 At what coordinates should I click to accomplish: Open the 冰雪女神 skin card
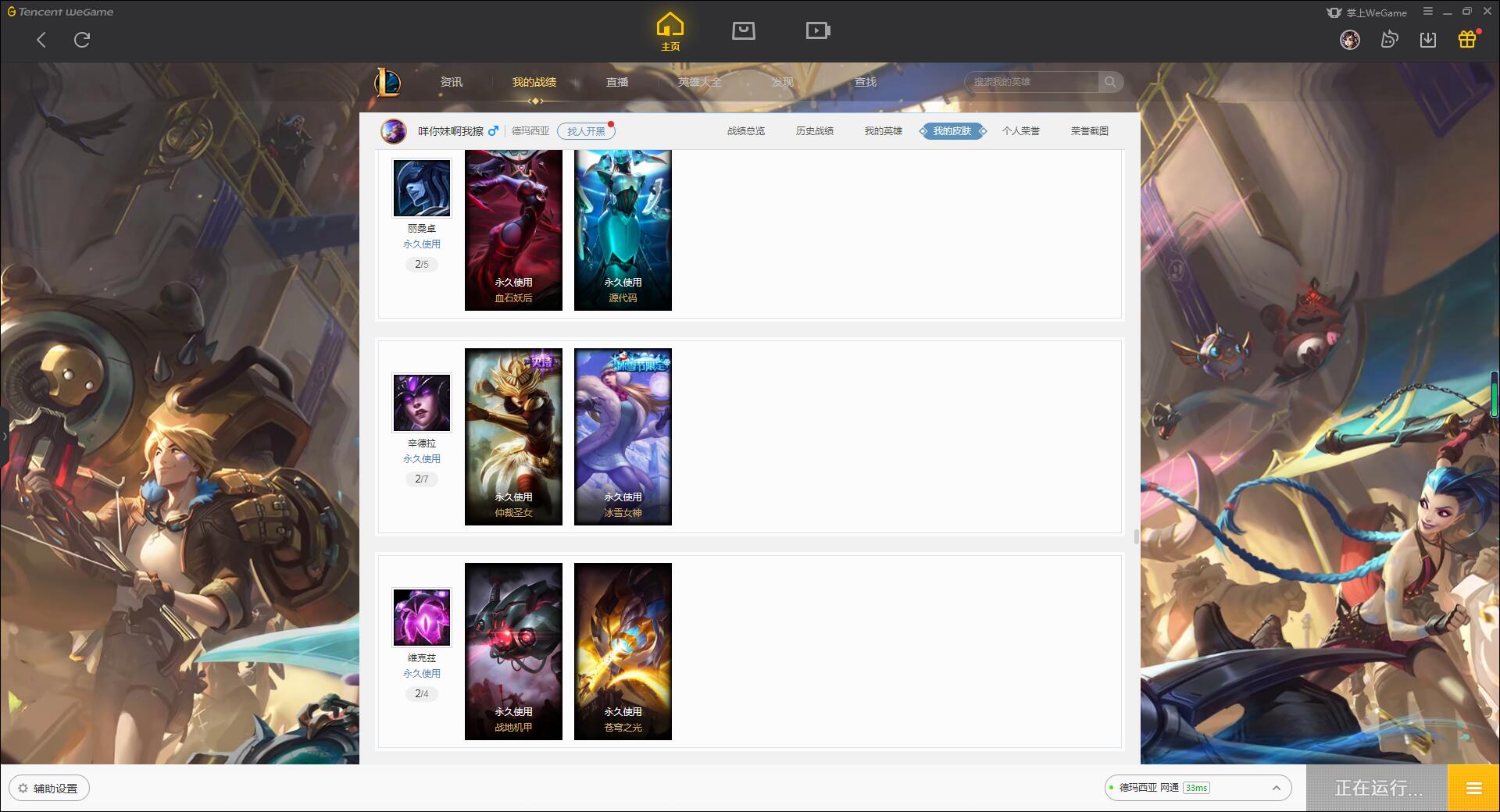[623, 436]
